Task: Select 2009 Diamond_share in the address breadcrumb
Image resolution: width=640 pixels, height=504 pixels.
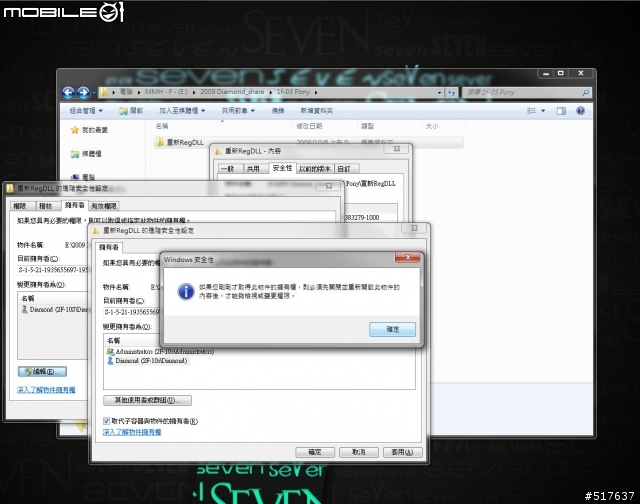Action: pos(232,92)
